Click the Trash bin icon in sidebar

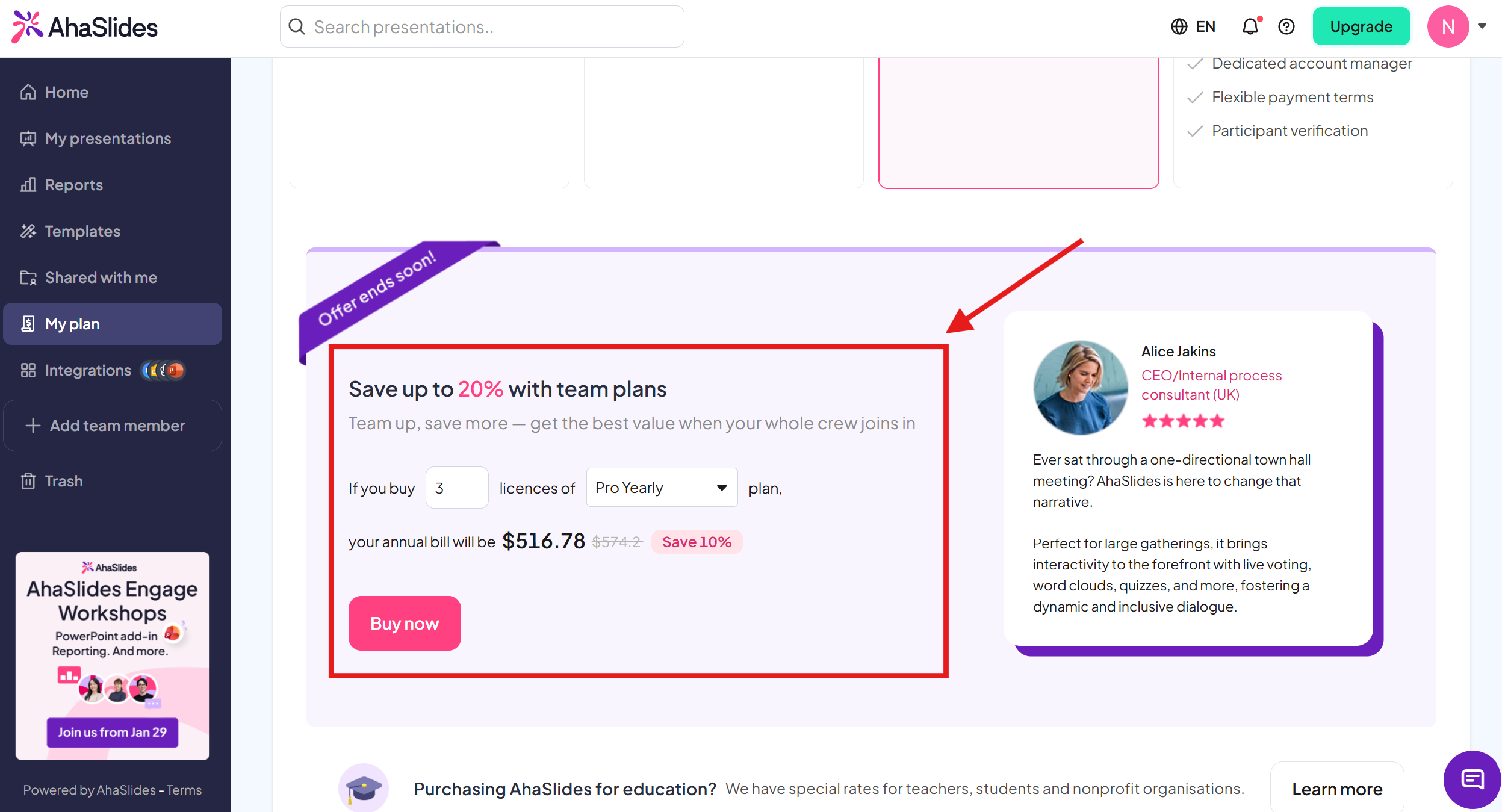[28, 481]
